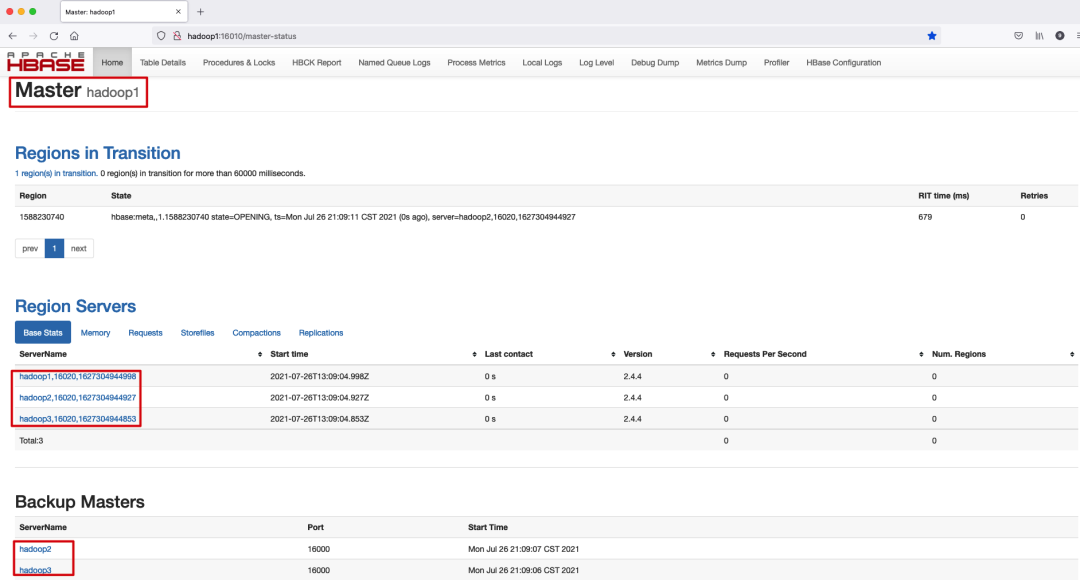The width and height of the screenshot is (1080, 580).
Task: Select hadoop2 backup master start time
Action: click(x=523, y=549)
